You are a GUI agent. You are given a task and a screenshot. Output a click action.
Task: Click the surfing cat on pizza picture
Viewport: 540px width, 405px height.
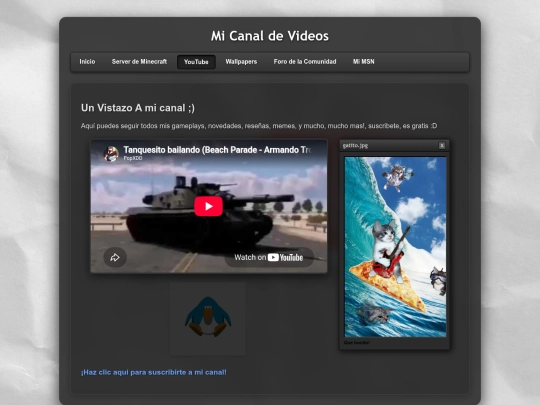click(x=395, y=247)
